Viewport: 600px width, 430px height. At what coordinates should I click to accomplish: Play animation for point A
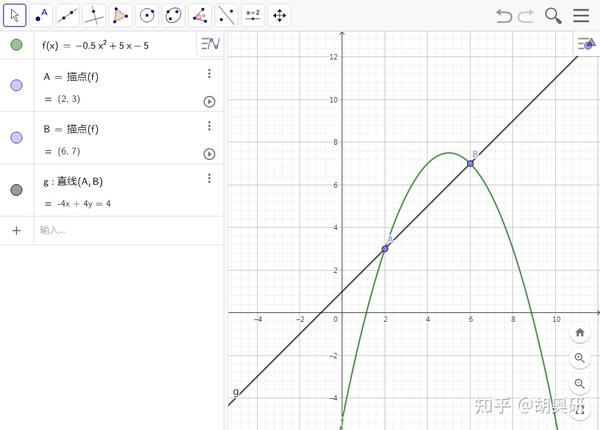coord(209,101)
